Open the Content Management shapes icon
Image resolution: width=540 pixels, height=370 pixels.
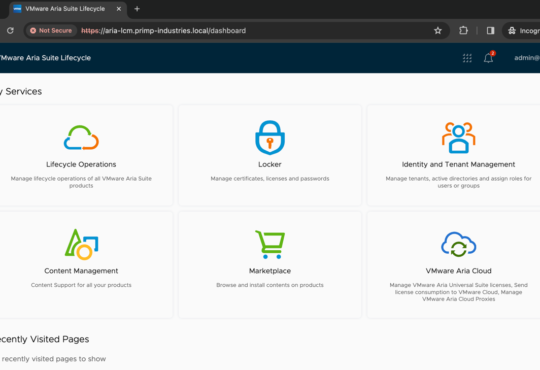coord(81,244)
